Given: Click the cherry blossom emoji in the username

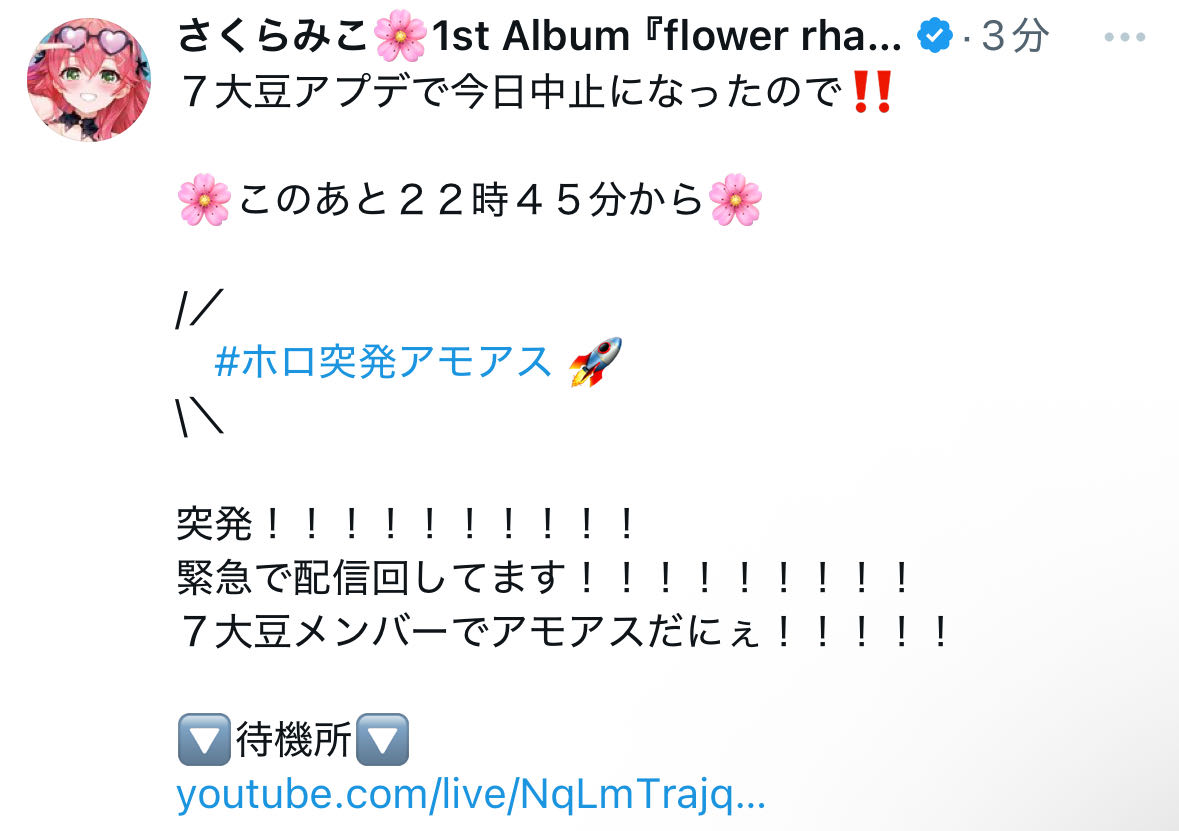Looking at the screenshot, I should 400,36.
